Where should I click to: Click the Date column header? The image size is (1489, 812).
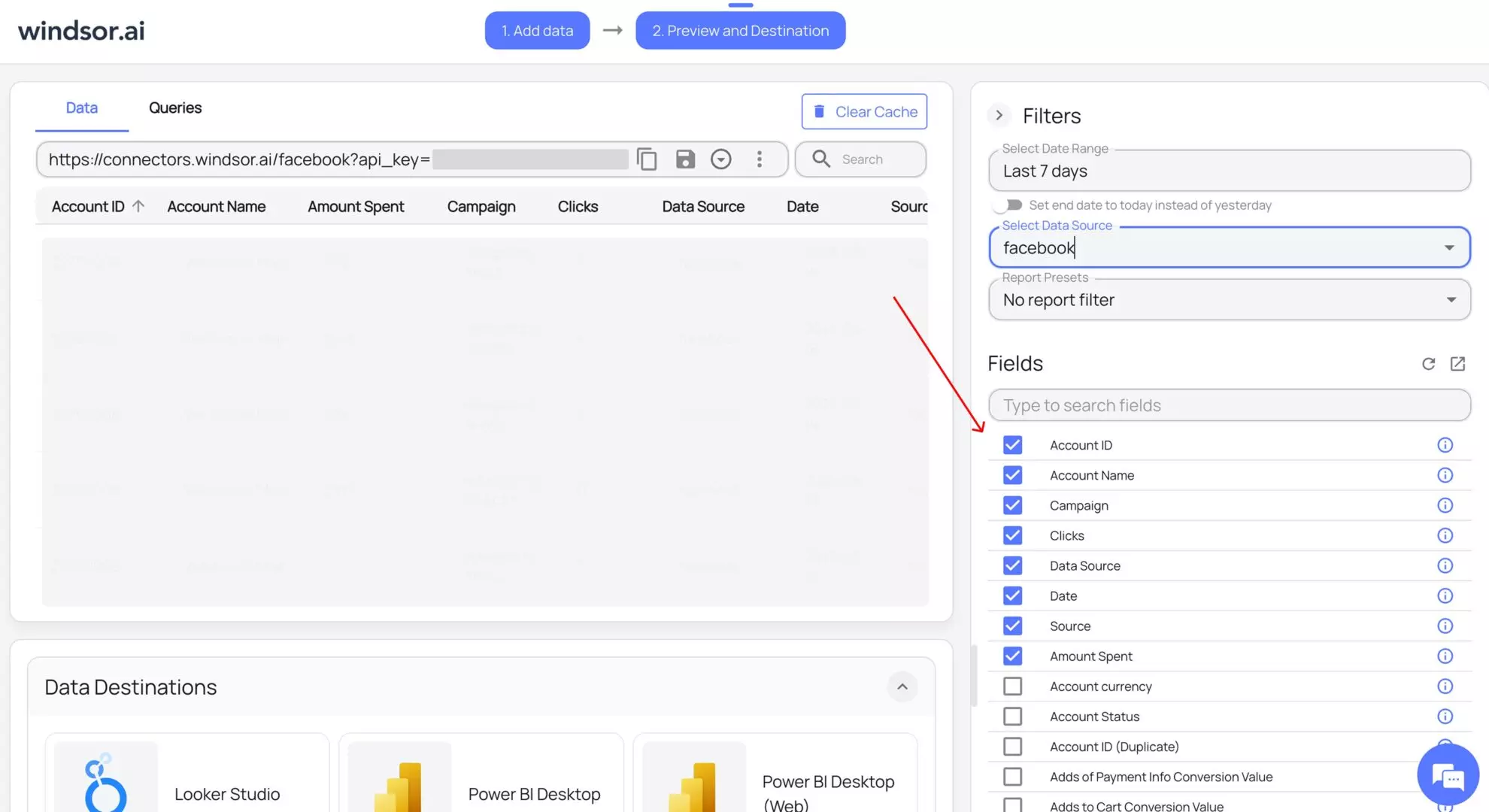point(802,207)
